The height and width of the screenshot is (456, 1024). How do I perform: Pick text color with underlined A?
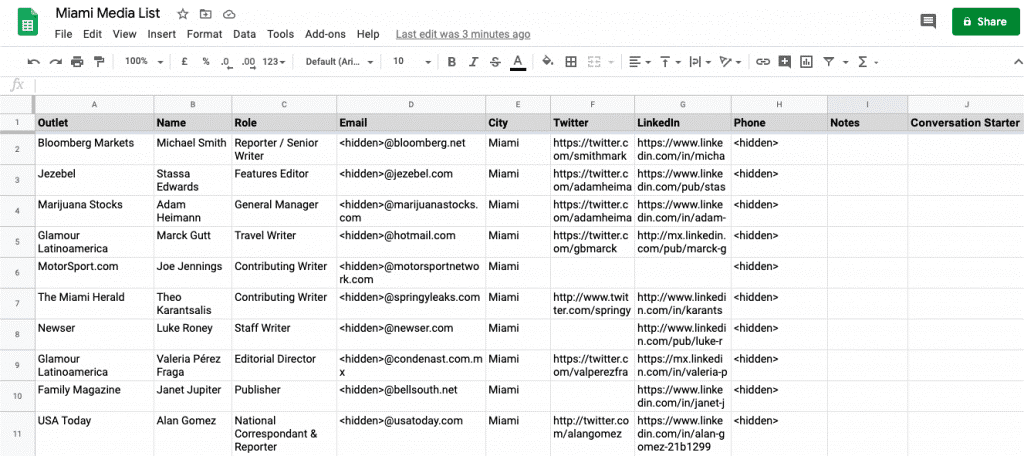coord(518,62)
